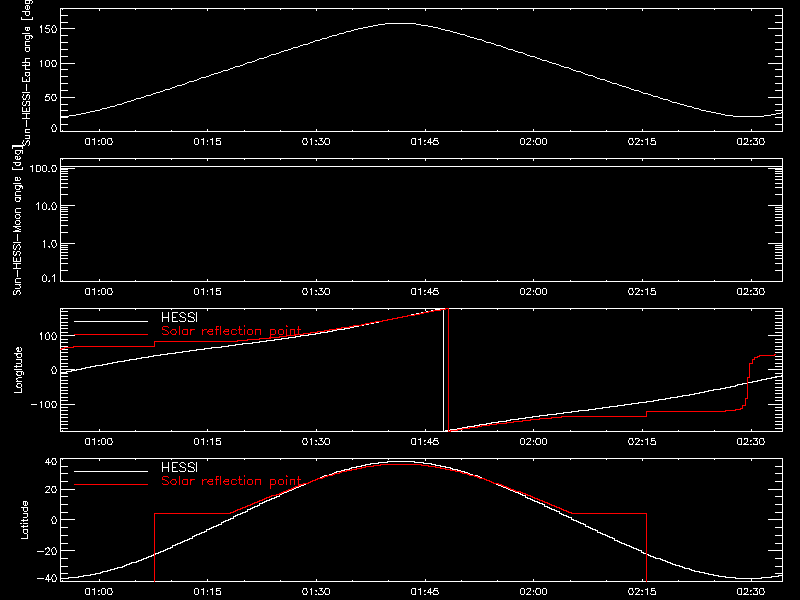Image resolution: width=800 pixels, height=600 pixels.
Task: Click the 100.0 tick on Moon angle plot
Action: click(x=43, y=168)
